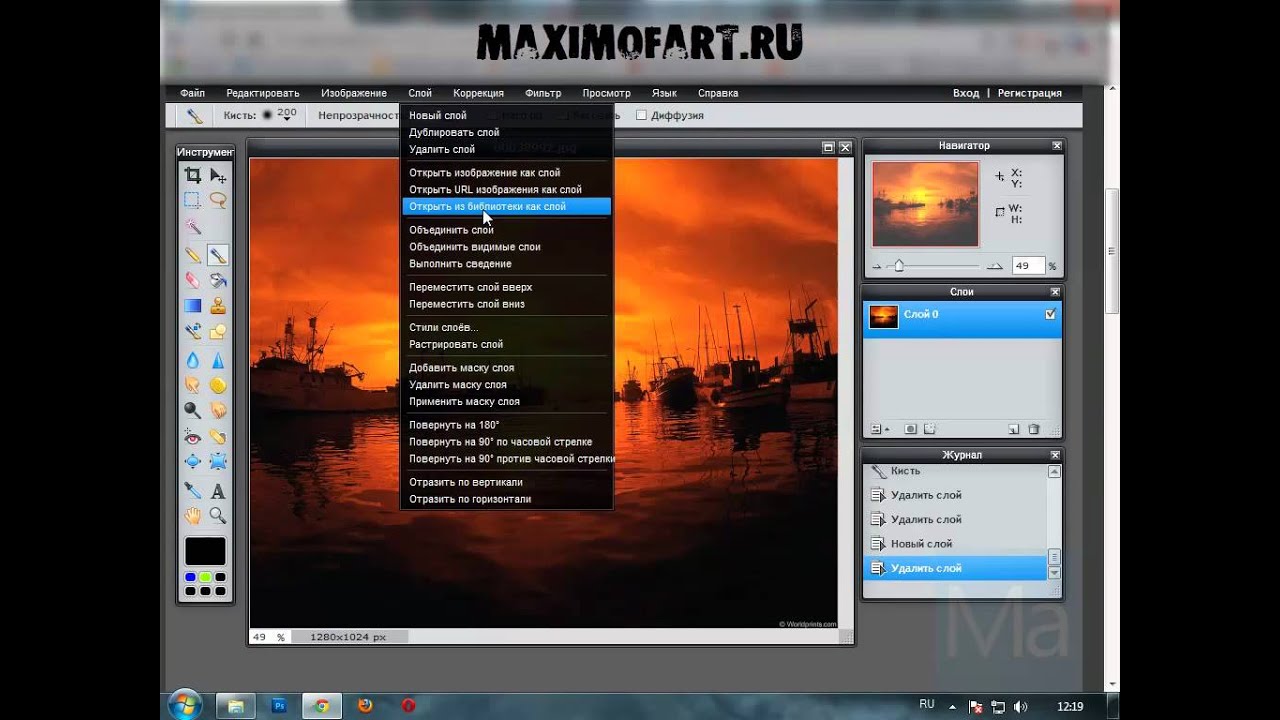Select the Bloat tool
1280x720 pixels.
tap(193, 461)
